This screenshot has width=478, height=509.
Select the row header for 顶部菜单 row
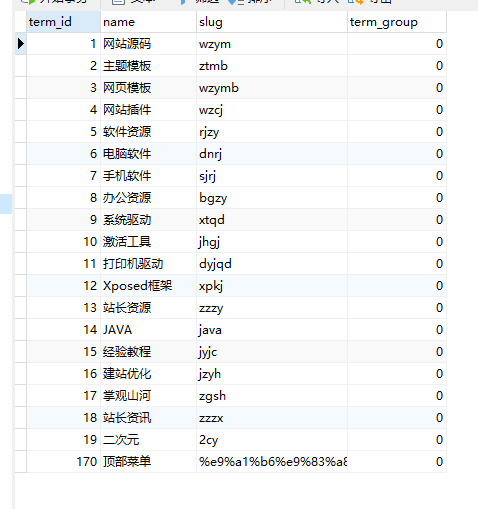coord(21,462)
